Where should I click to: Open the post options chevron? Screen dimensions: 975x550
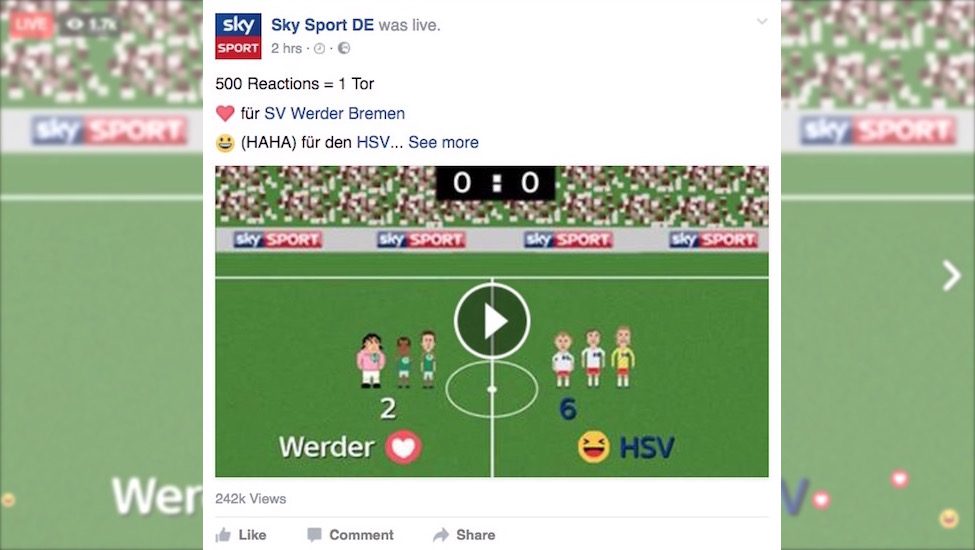(762, 22)
